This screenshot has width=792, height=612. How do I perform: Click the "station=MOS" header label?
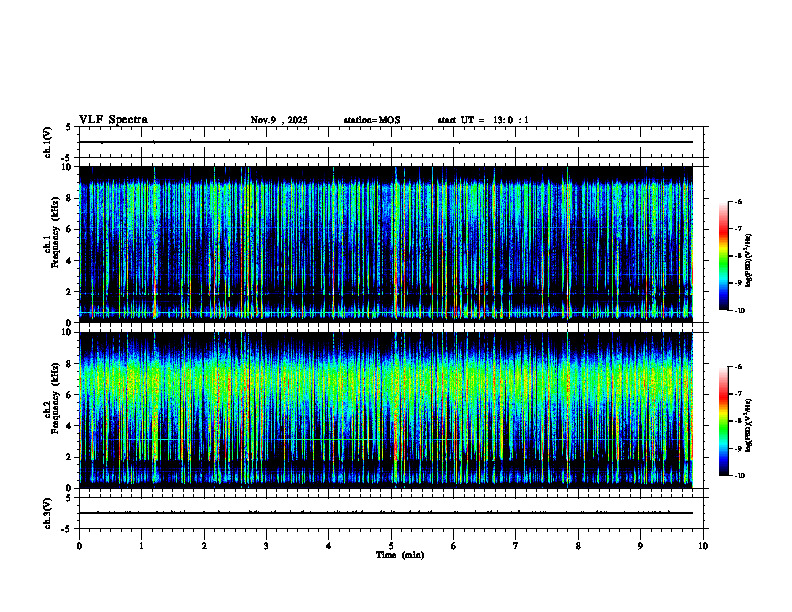pyautogui.click(x=372, y=120)
